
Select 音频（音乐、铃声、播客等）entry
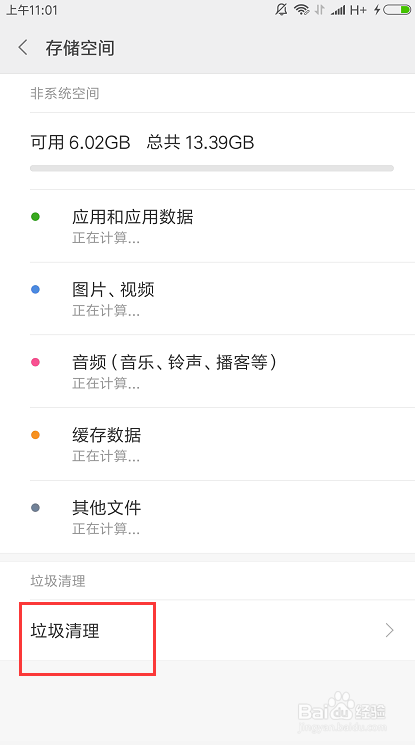pos(207,371)
